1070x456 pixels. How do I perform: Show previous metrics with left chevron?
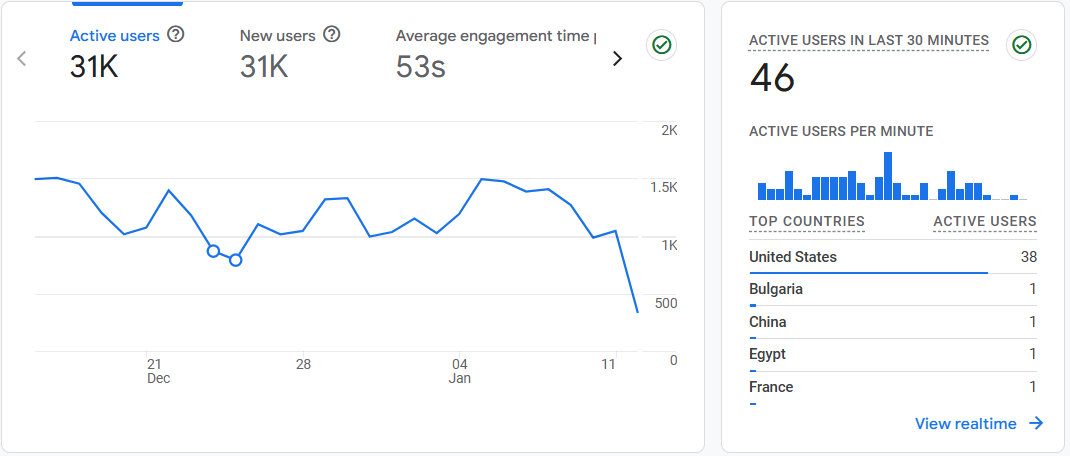22,58
